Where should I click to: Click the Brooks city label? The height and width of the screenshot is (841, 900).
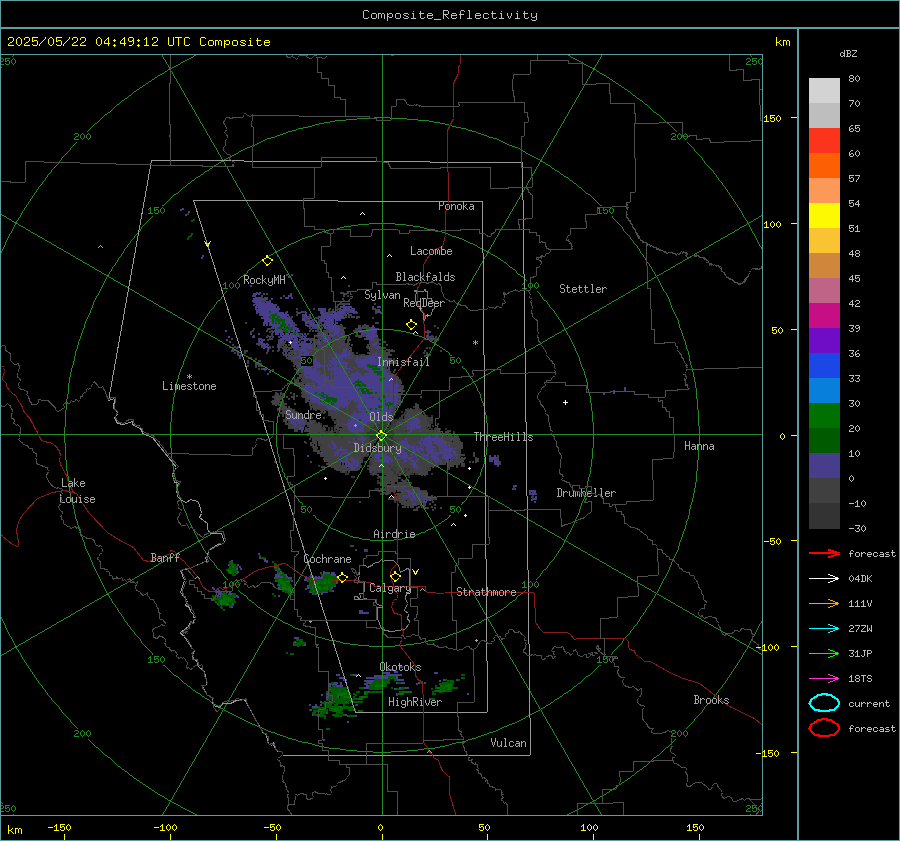click(711, 700)
